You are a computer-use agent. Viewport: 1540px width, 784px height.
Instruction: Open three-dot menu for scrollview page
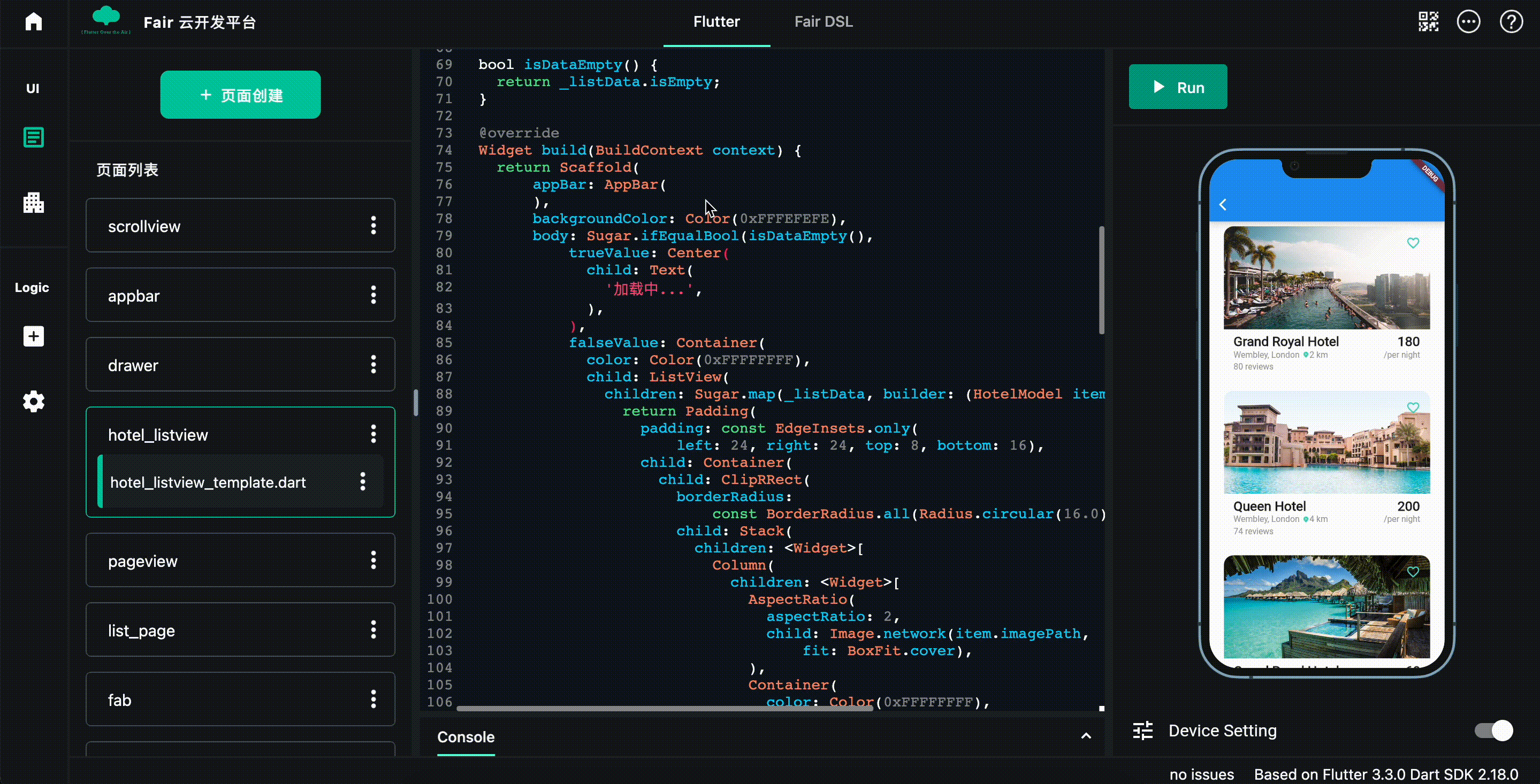[x=373, y=225]
